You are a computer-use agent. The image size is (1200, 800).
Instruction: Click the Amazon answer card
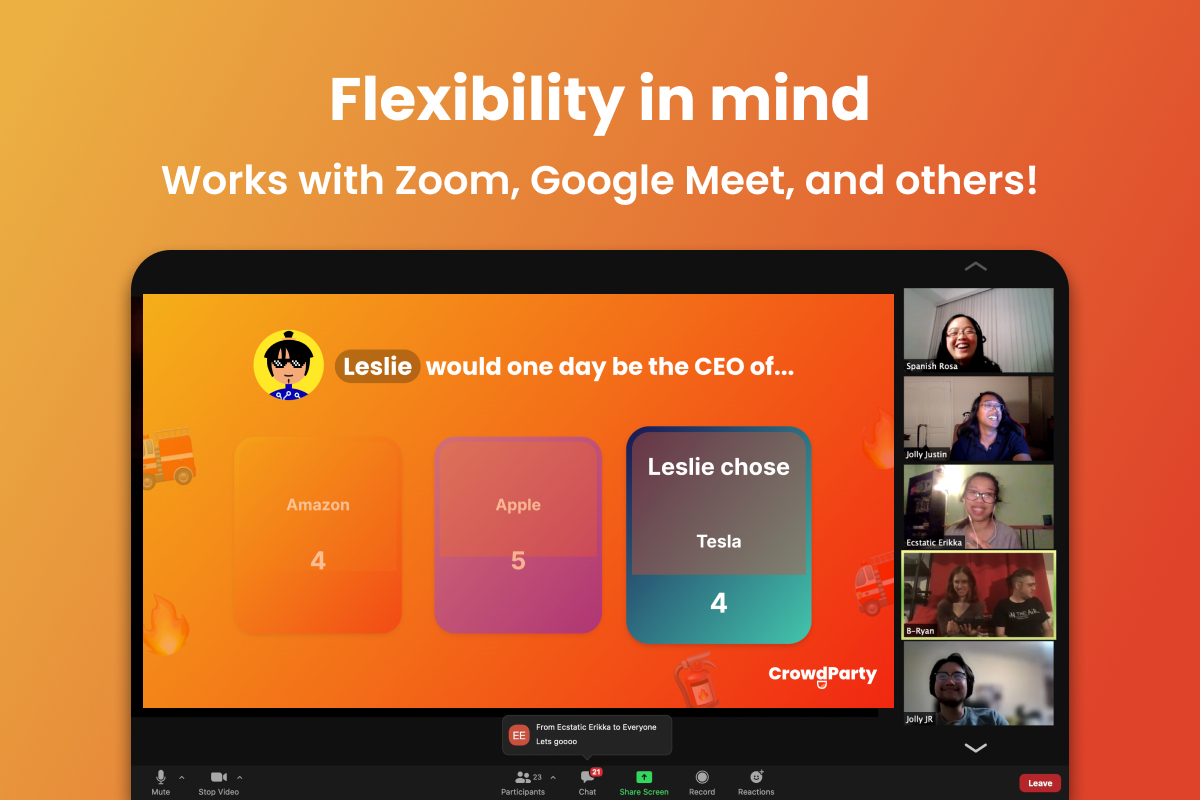318,535
